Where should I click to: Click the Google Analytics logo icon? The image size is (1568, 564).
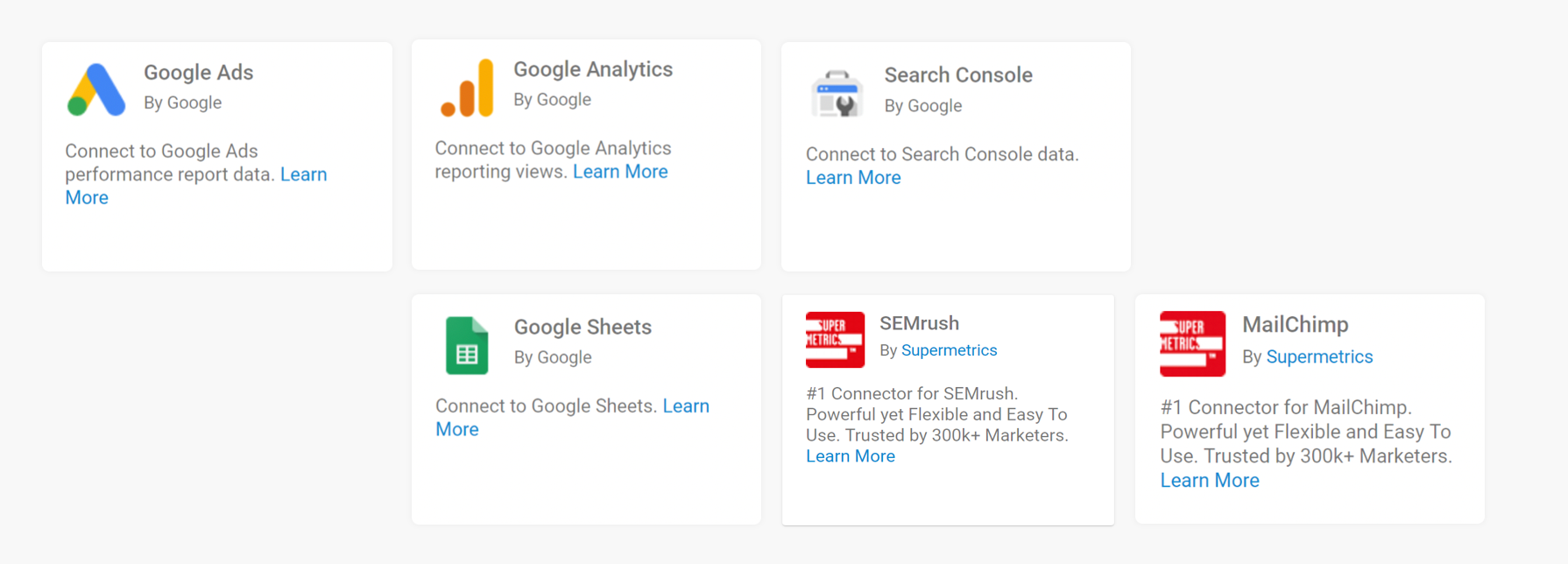(469, 86)
